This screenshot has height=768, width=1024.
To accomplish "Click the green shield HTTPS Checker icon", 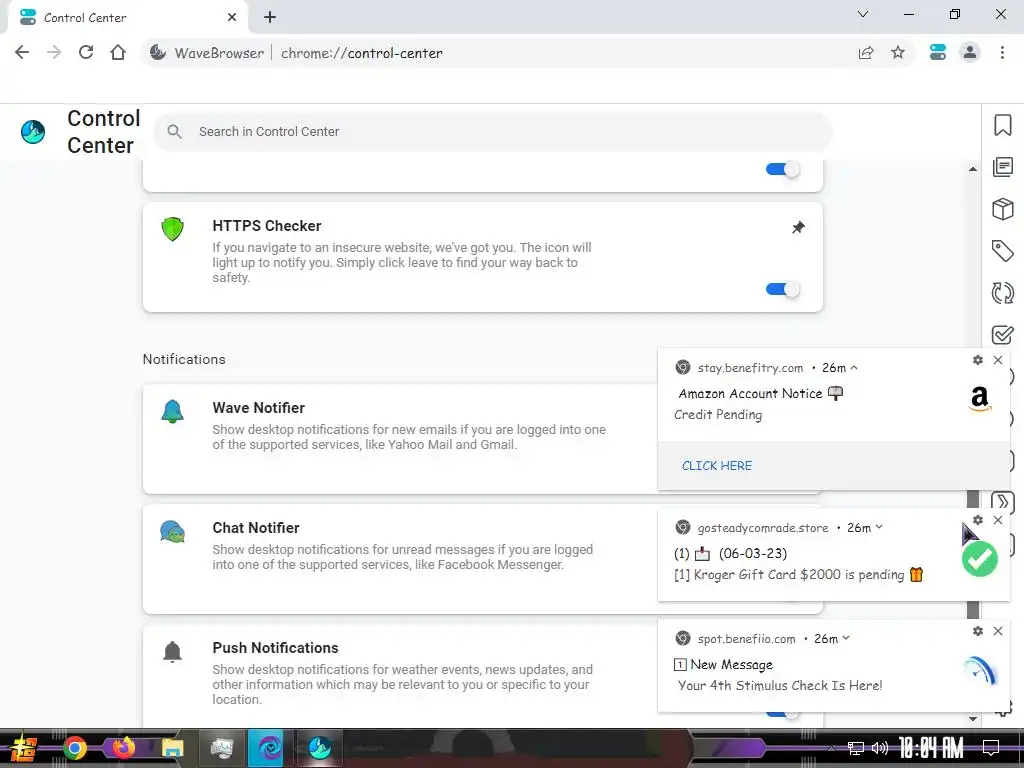I will click(x=172, y=229).
